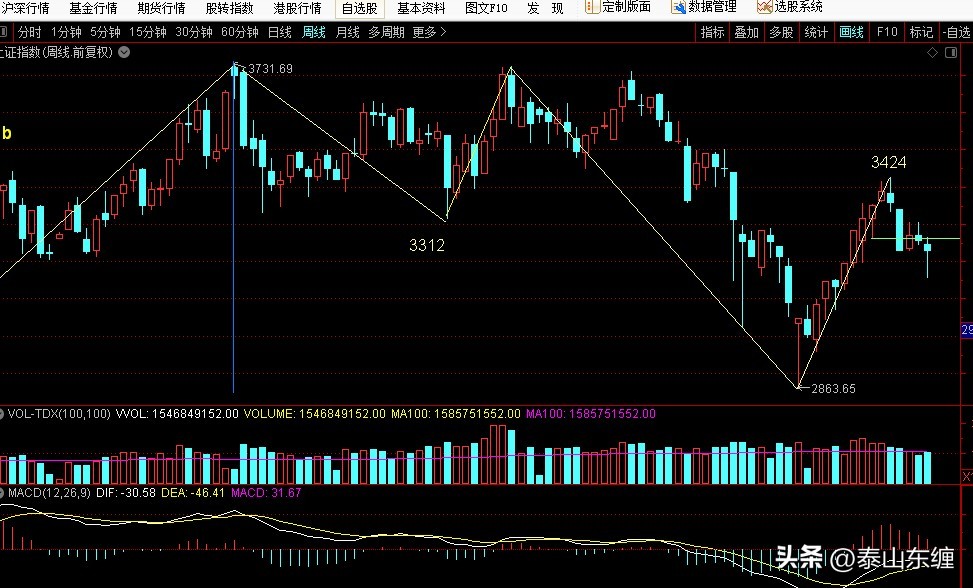The width and height of the screenshot is (973, 588).
Task: Toggle 叠加 overlay option
Action: pyautogui.click(x=746, y=32)
